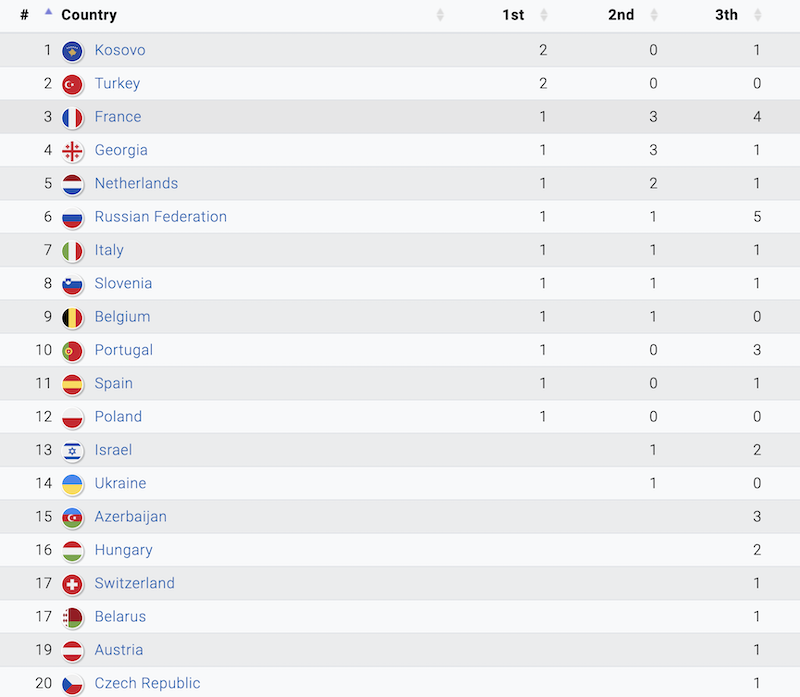Open the Ukraine country link

click(x=120, y=483)
